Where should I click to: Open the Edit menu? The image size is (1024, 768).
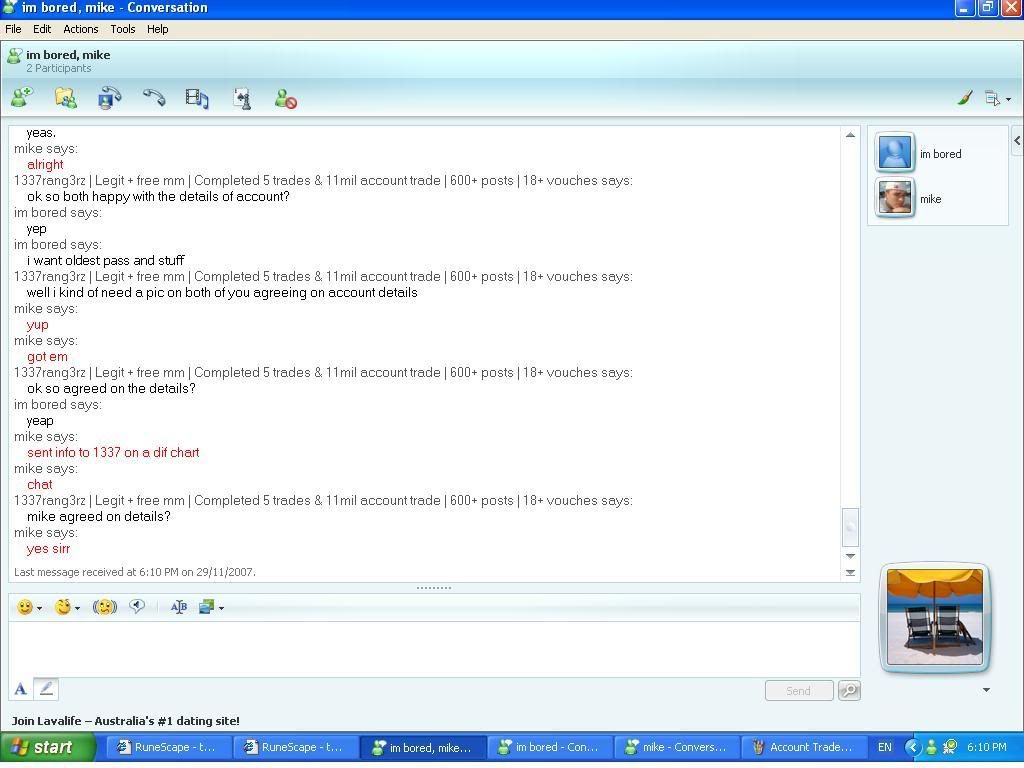(x=42, y=29)
